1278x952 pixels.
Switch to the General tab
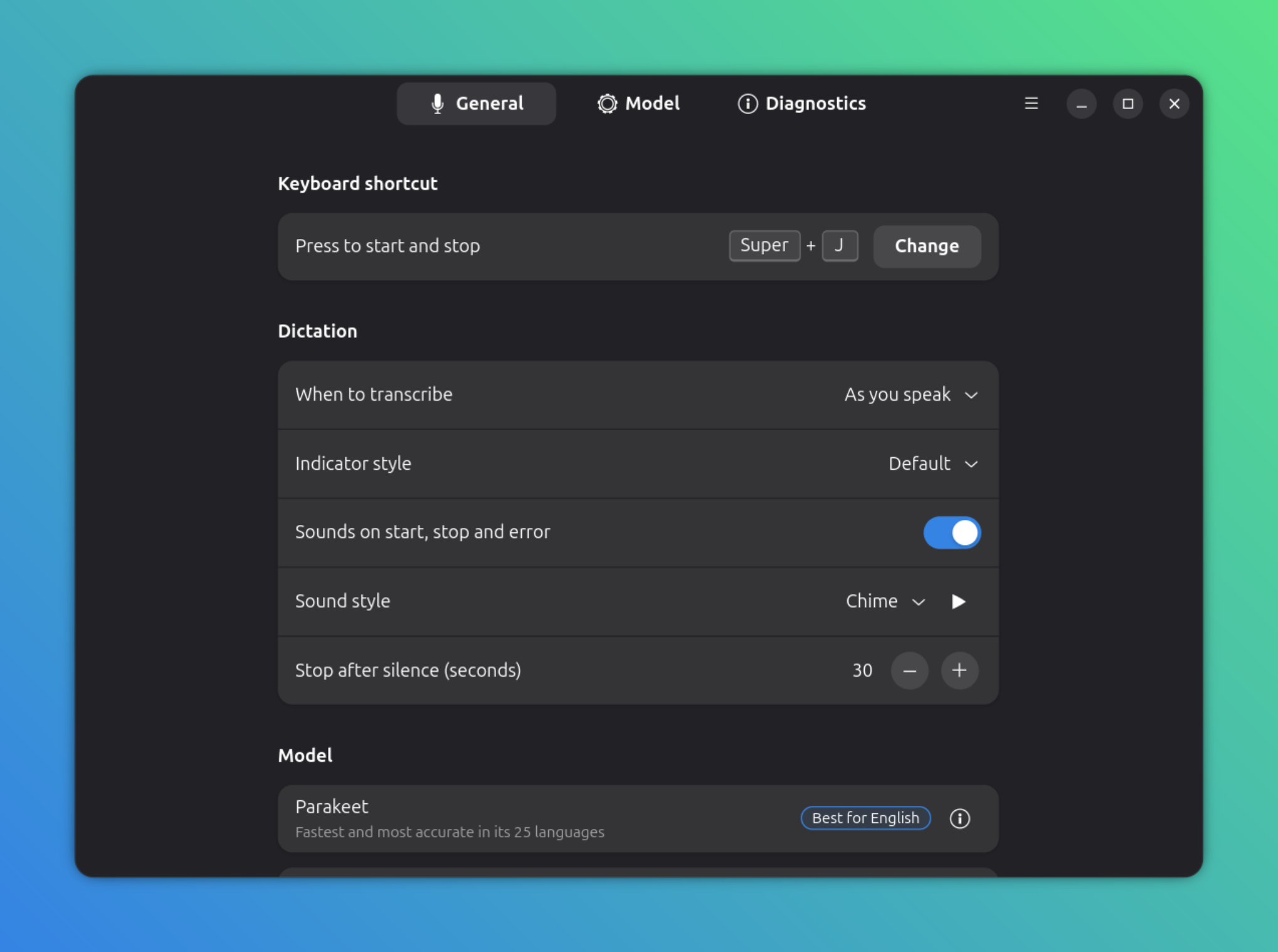click(477, 103)
